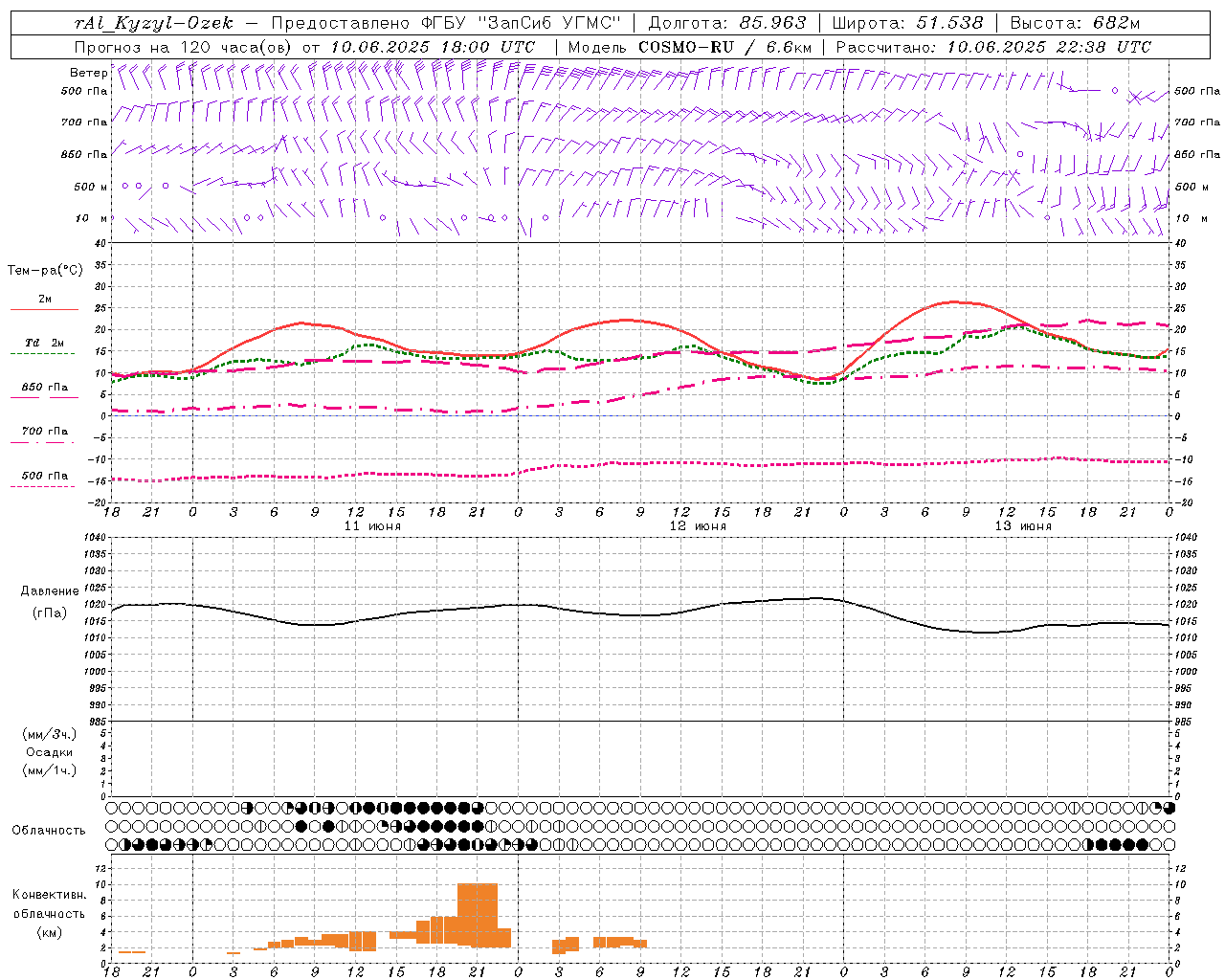Image resolution: width=1225 pixels, height=980 pixels.
Task: Click the Ветер panel label
Action: click(88, 73)
